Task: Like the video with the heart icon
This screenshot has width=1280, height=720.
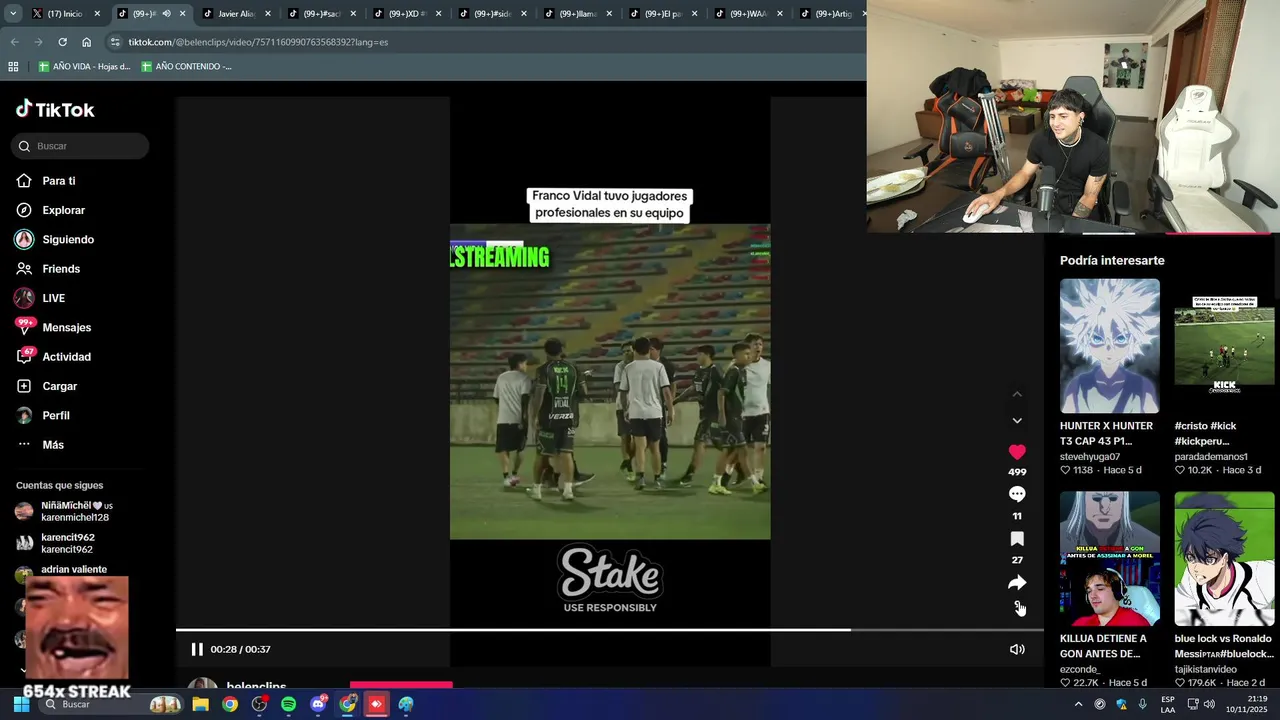Action: pyautogui.click(x=1017, y=452)
